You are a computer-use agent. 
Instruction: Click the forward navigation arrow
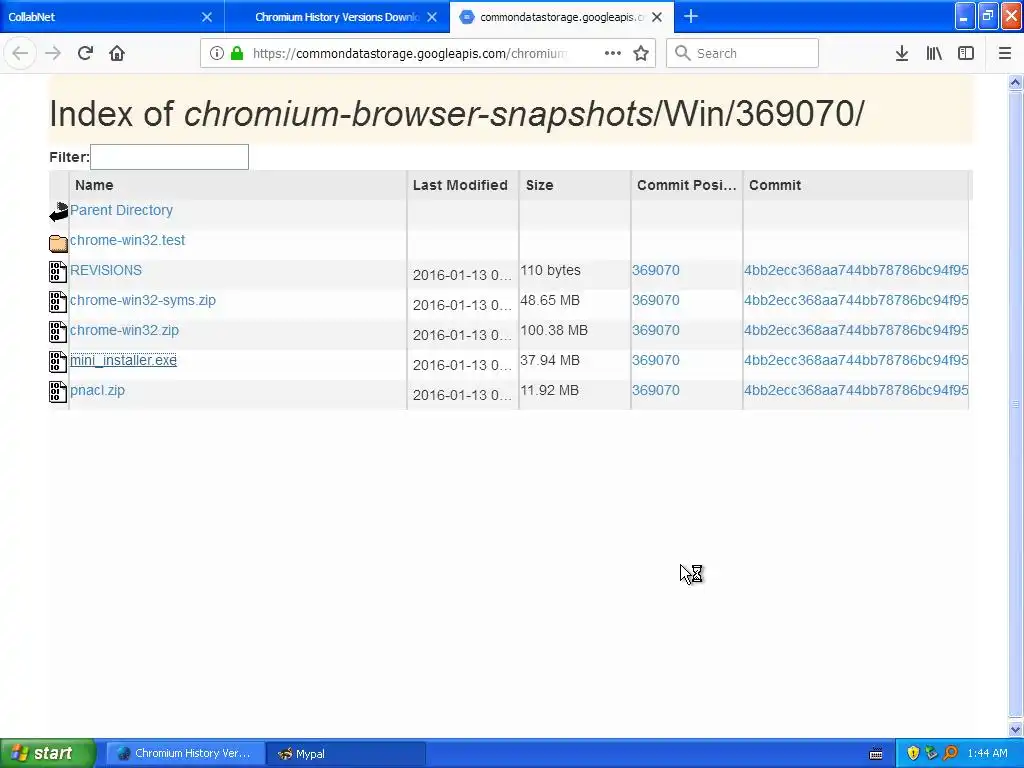tap(53, 53)
